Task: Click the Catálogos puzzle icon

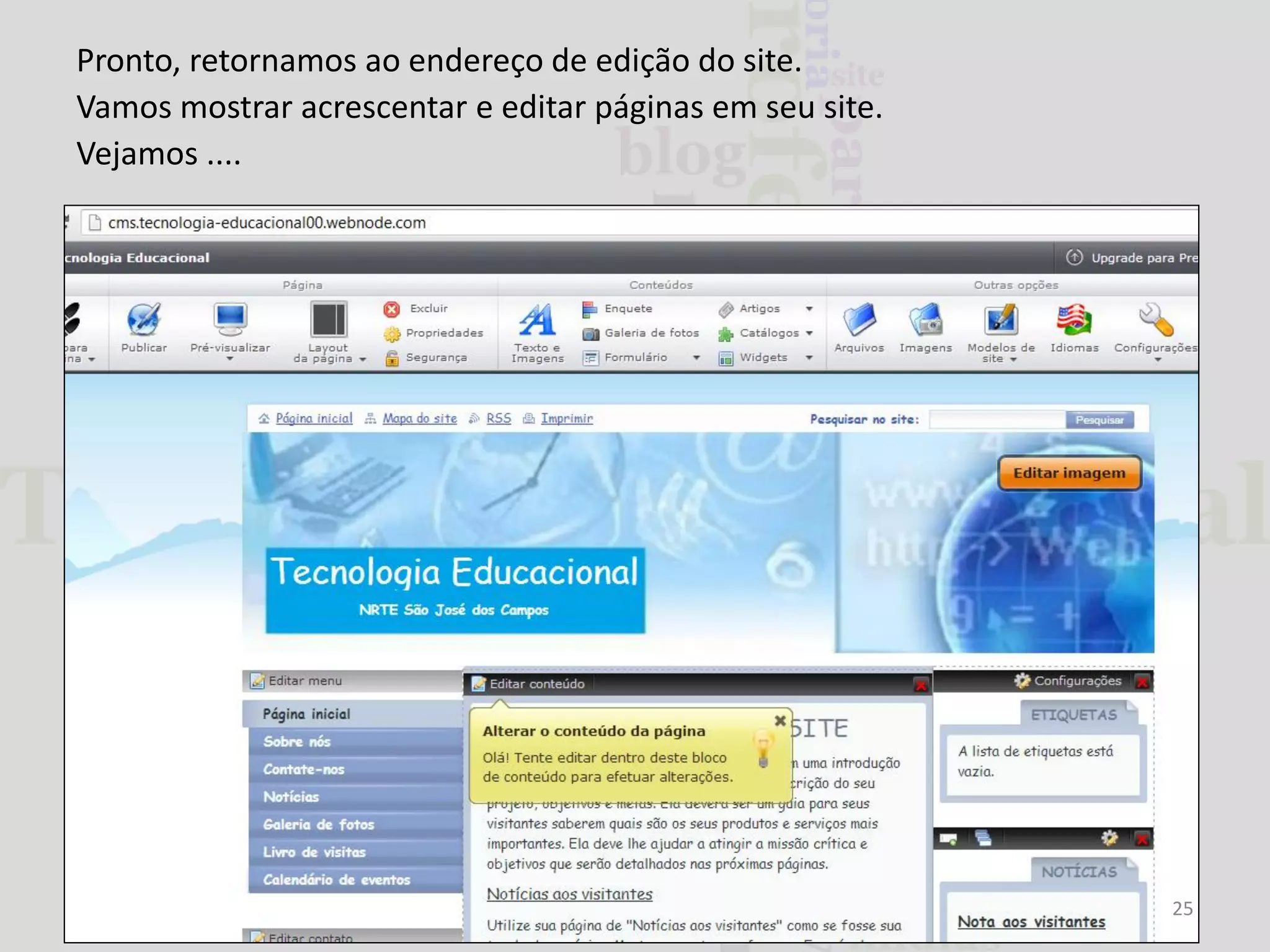Action: (x=726, y=333)
